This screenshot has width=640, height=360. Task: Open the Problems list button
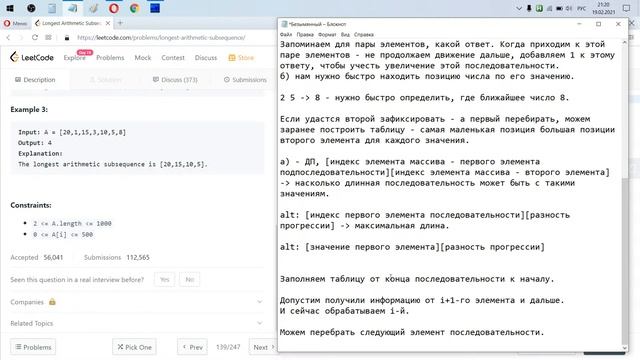click(x=33, y=347)
